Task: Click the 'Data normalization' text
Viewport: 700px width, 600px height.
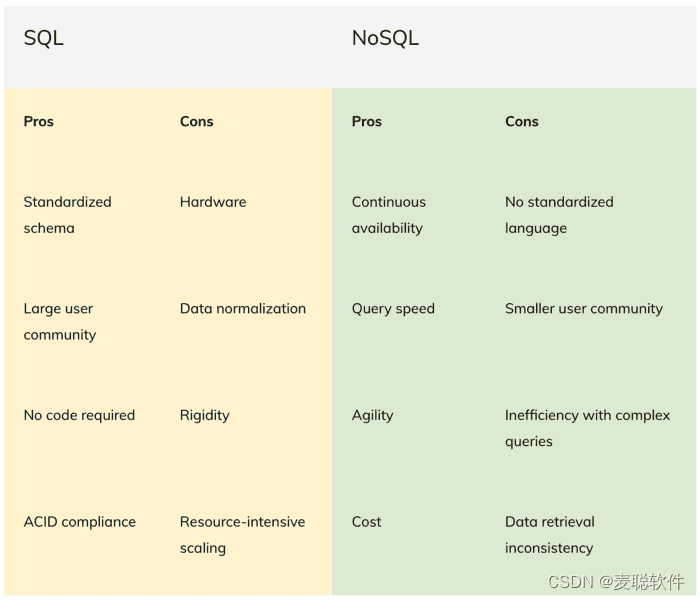Action: coord(243,309)
